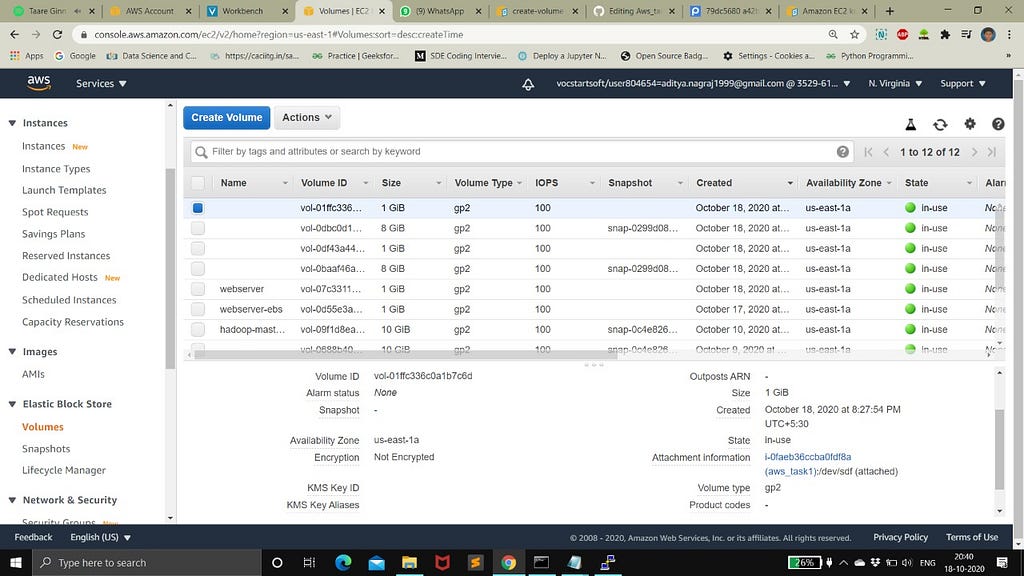Collapse the Instances sidebar section
The width and height of the screenshot is (1024, 576).
click(x=12, y=123)
